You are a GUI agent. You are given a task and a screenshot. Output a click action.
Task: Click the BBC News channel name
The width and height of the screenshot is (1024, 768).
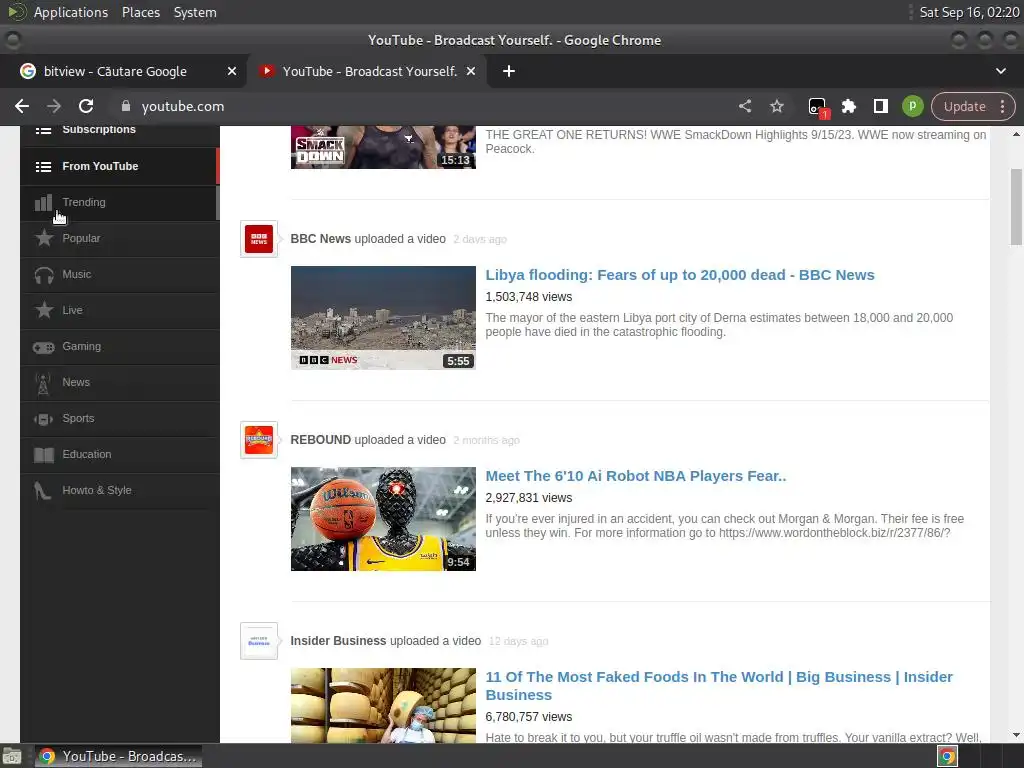[x=321, y=239]
